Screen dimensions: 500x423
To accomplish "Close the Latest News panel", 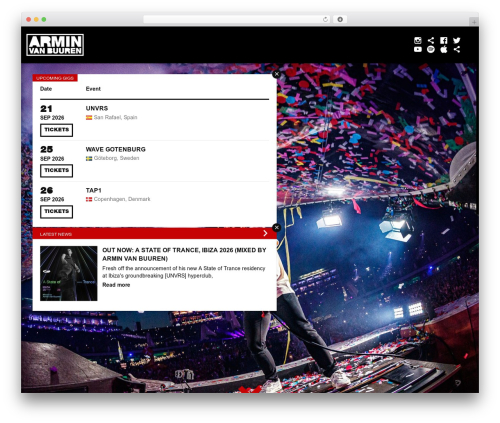I will (x=276, y=227).
